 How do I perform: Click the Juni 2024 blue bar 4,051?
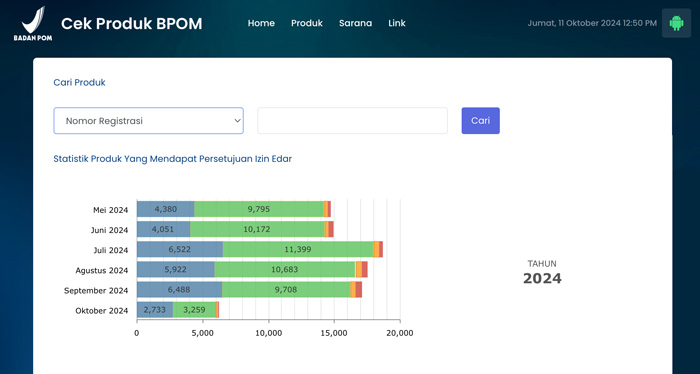(163, 229)
